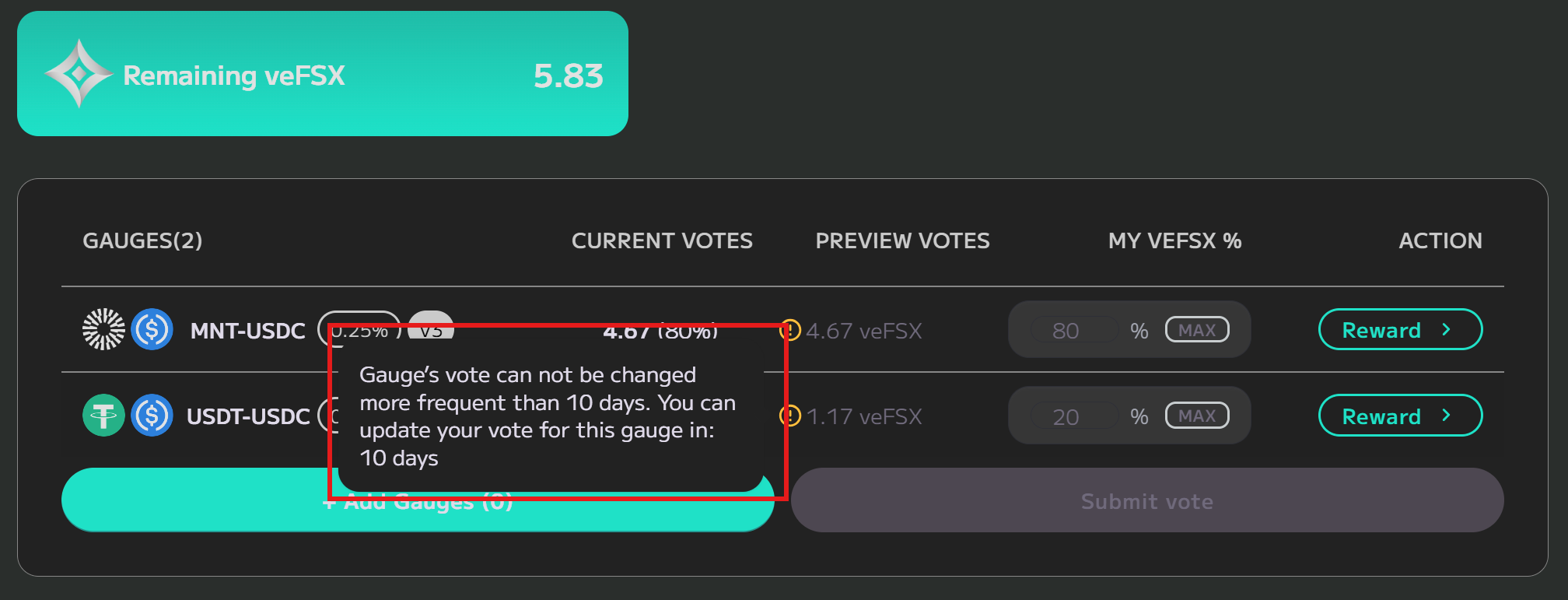Click the V3 badge on MNT-USDC

(x=430, y=319)
